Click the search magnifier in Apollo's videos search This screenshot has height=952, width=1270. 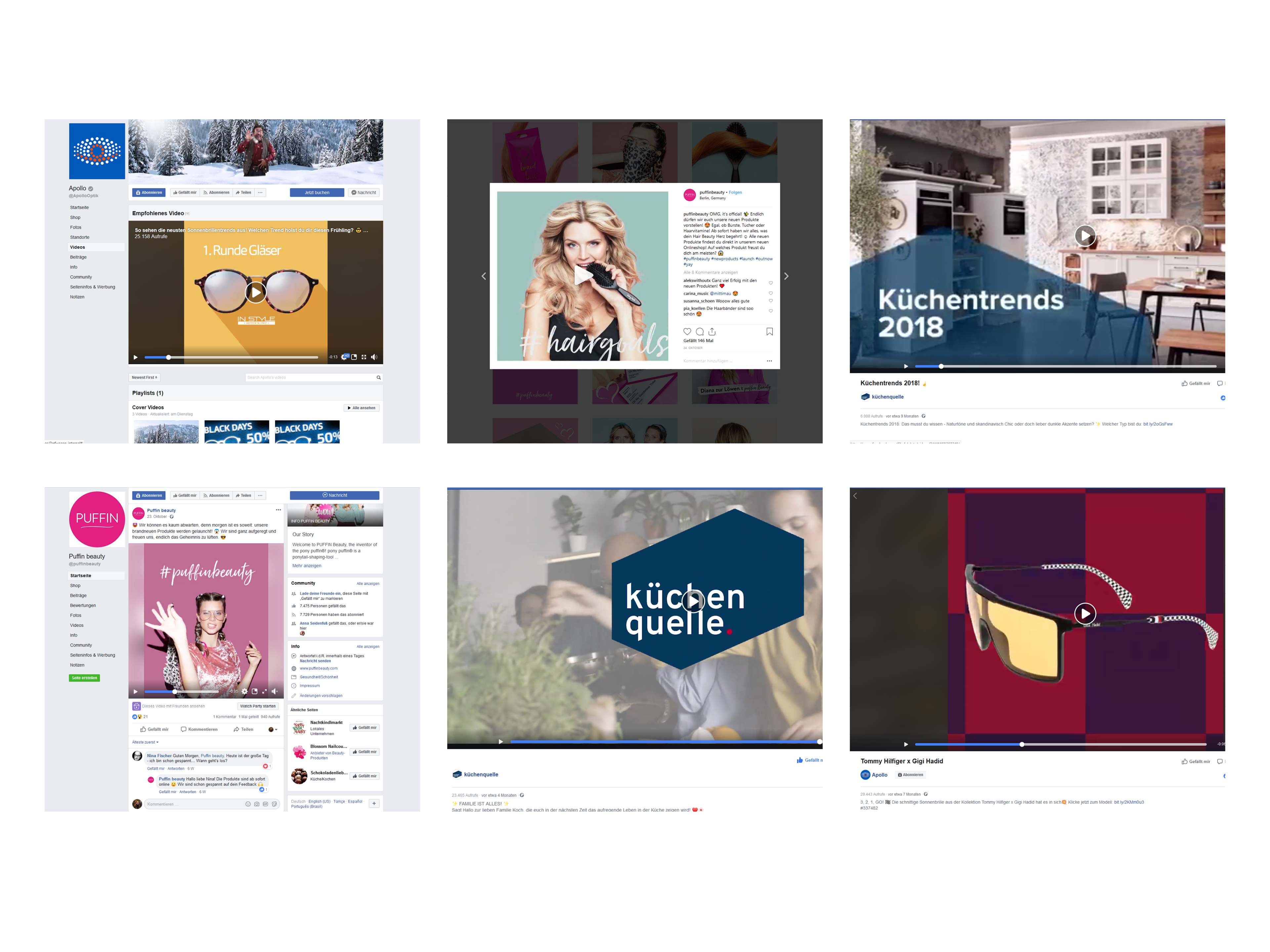[378, 377]
